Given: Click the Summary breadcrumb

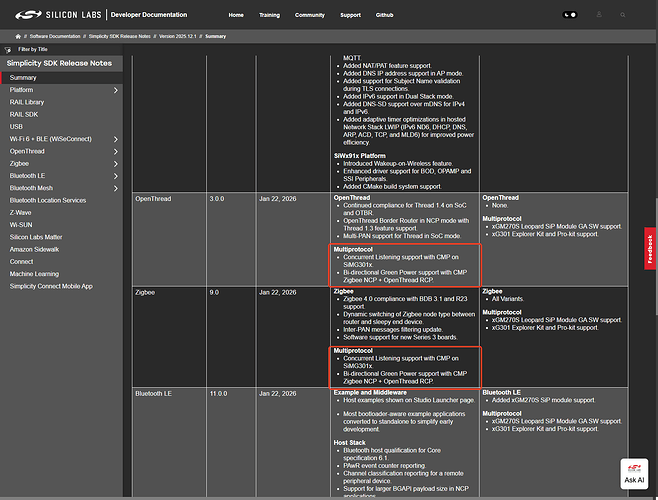Looking at the screenshot, I should [215, 37].
